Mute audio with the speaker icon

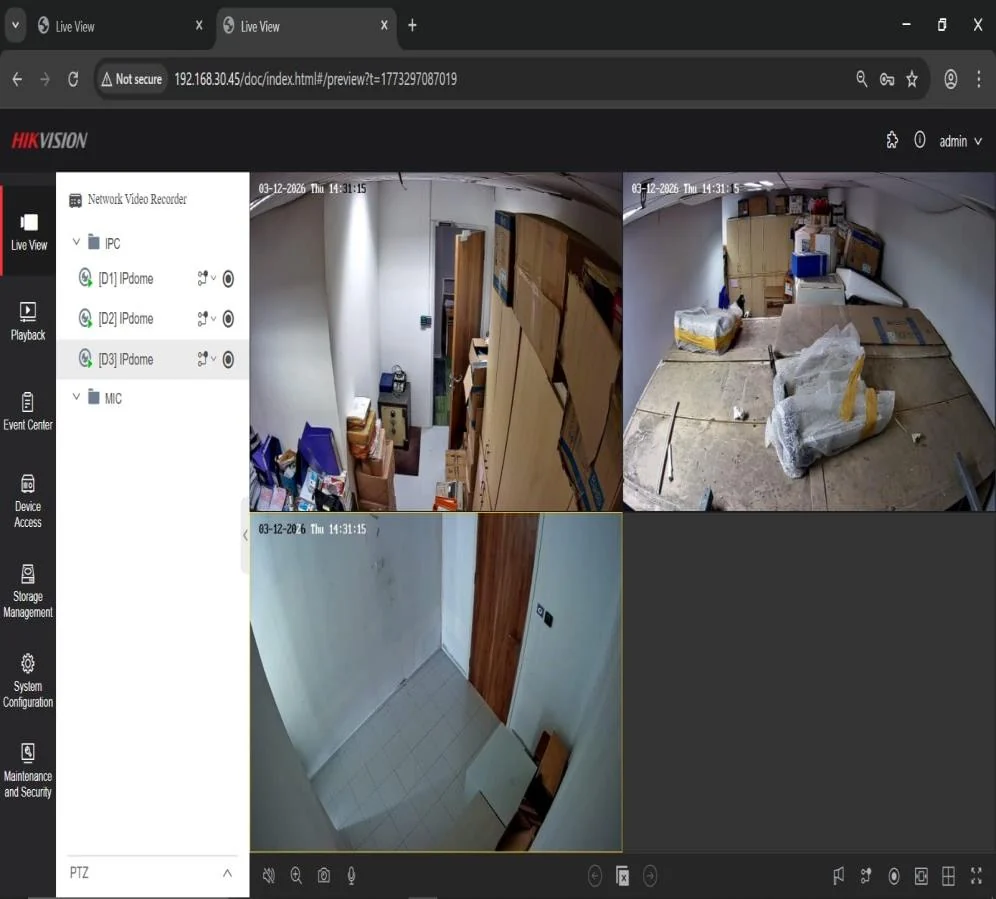(269, 875)
